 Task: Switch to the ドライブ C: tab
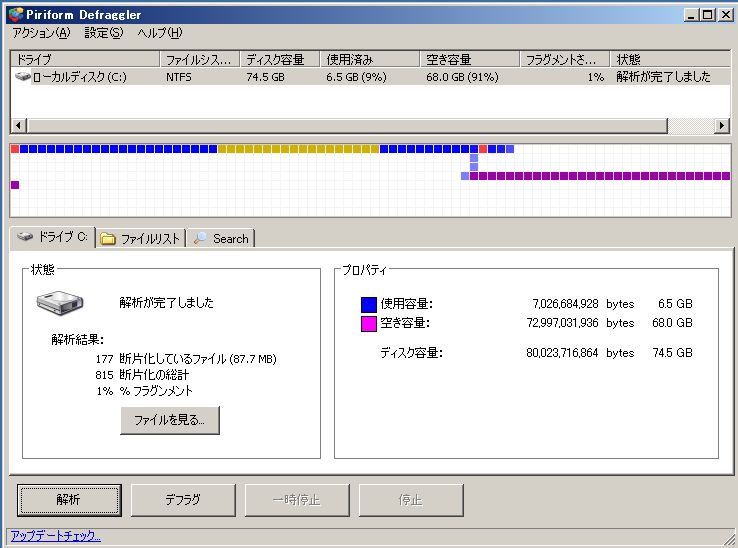click(x=53, y=237)
